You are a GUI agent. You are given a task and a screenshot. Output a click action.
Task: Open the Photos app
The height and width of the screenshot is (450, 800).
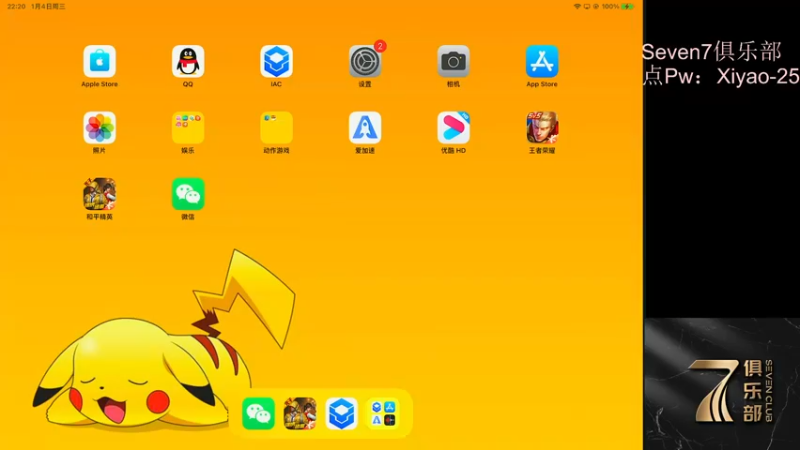(99, 128)
